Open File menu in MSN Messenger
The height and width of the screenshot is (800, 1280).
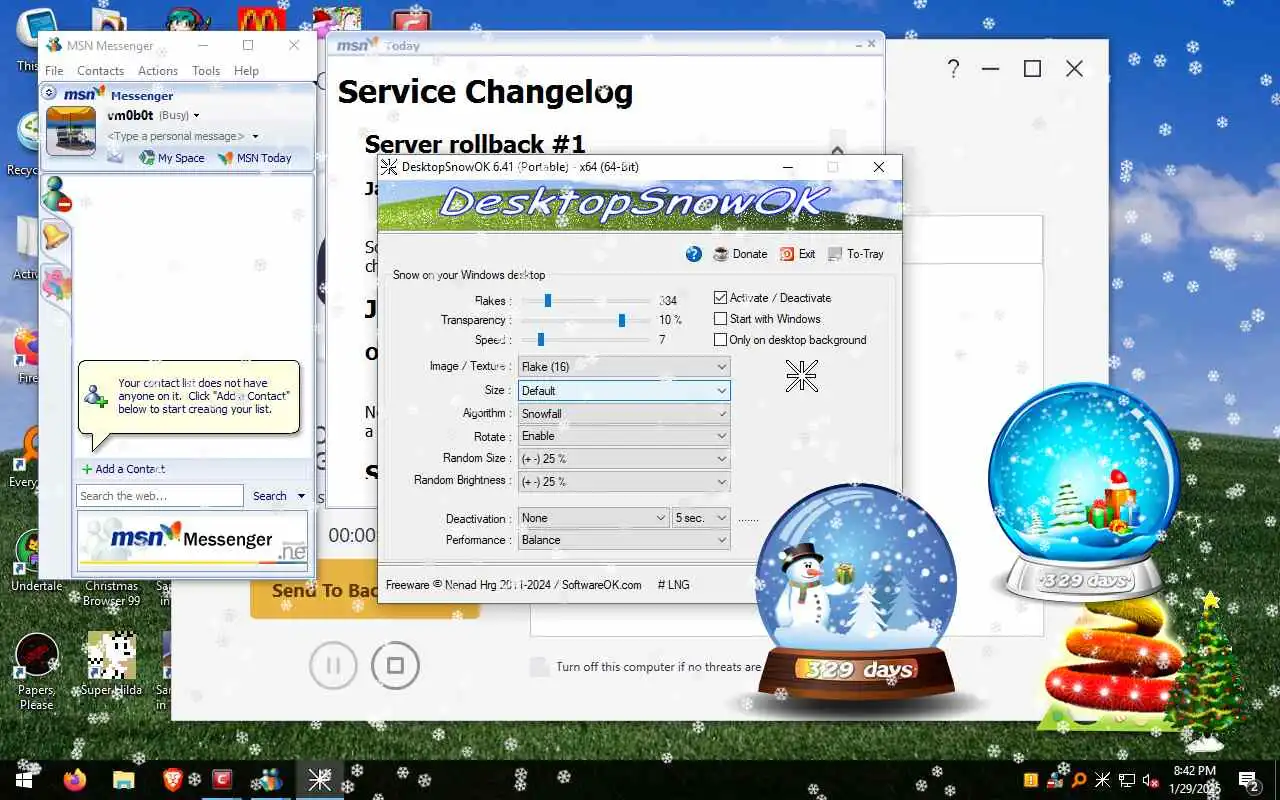click(x=54, y=71)
